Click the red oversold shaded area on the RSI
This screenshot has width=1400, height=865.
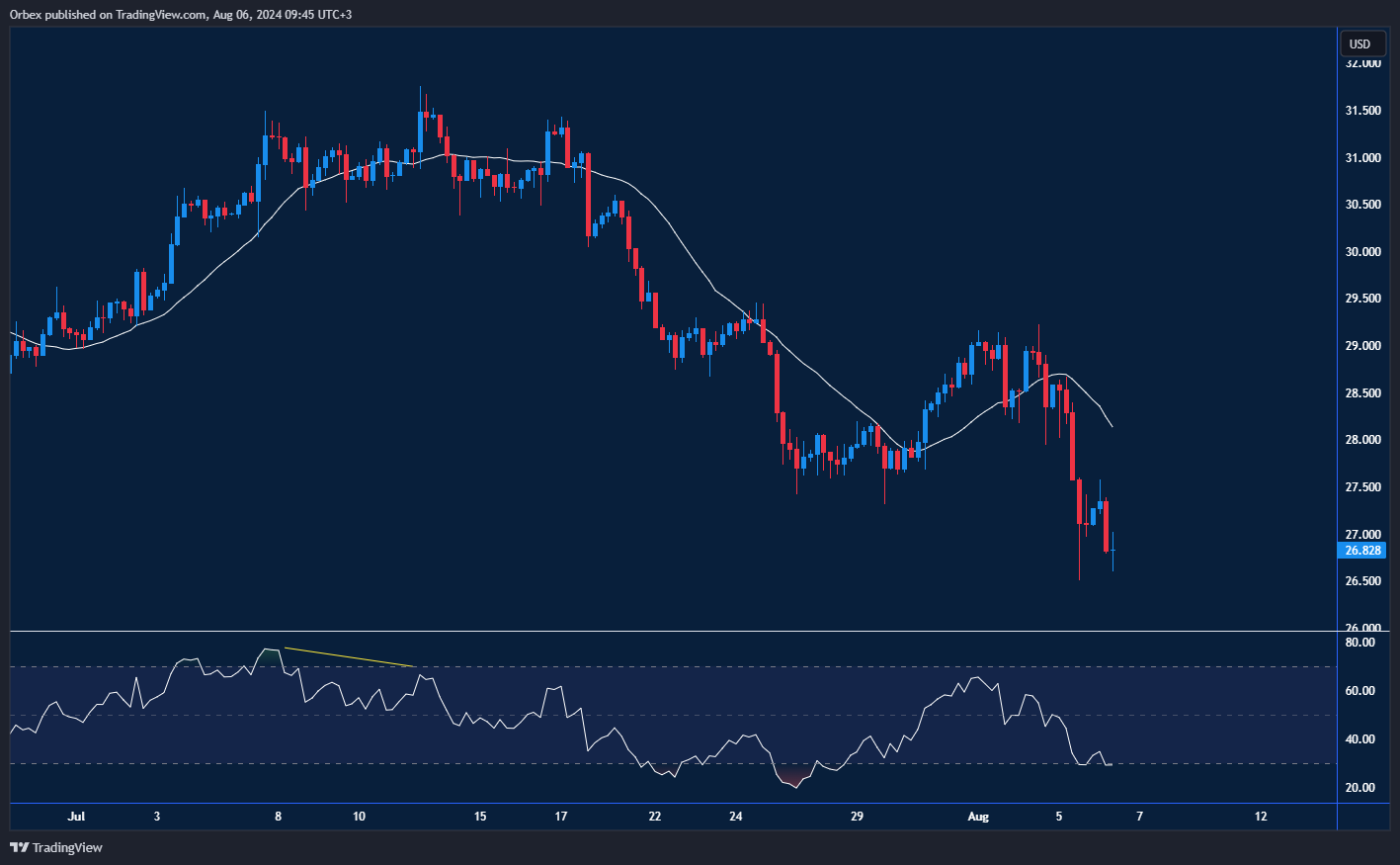click(792, 779)
